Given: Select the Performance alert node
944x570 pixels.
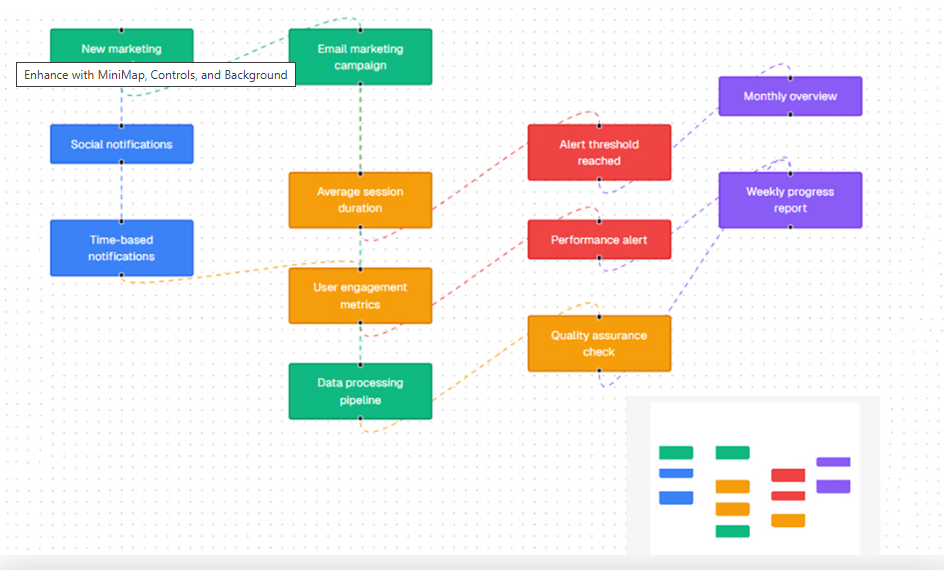Looking at the screenshot, I should tap(599, 240).
